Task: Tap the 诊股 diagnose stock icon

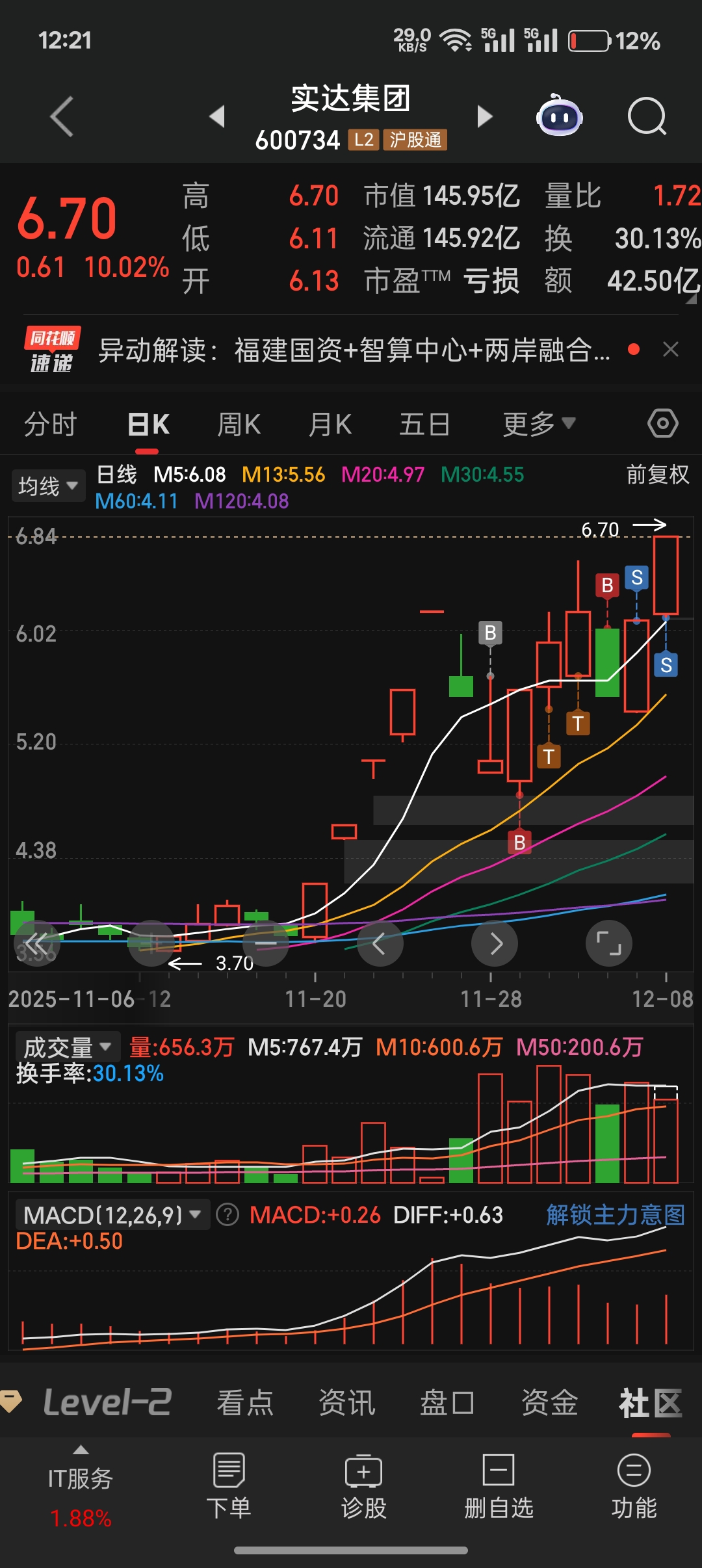Action: click(363, 1471)
